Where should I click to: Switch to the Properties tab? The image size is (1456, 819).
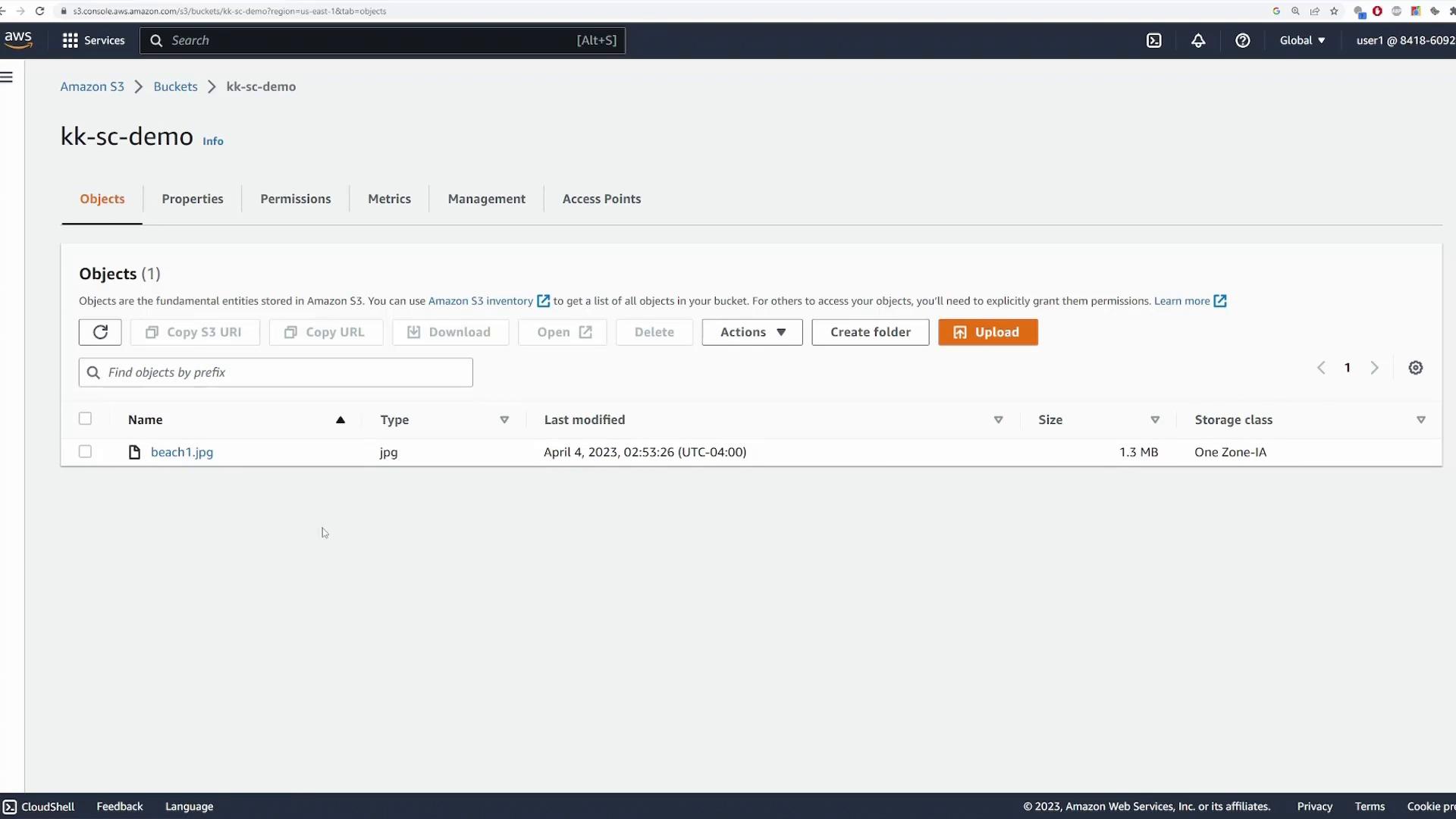(193, 199)
